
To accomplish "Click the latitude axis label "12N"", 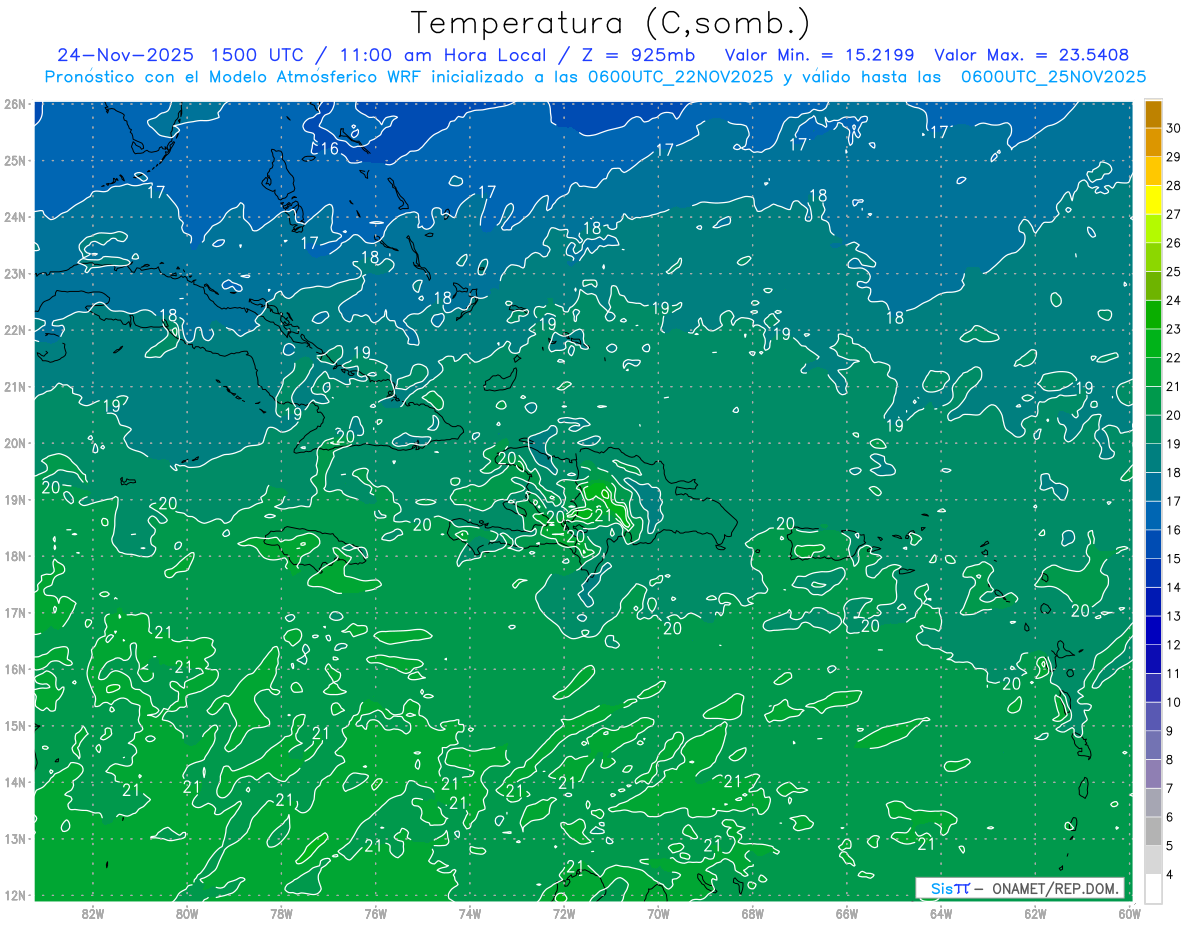I will (14, 895).
